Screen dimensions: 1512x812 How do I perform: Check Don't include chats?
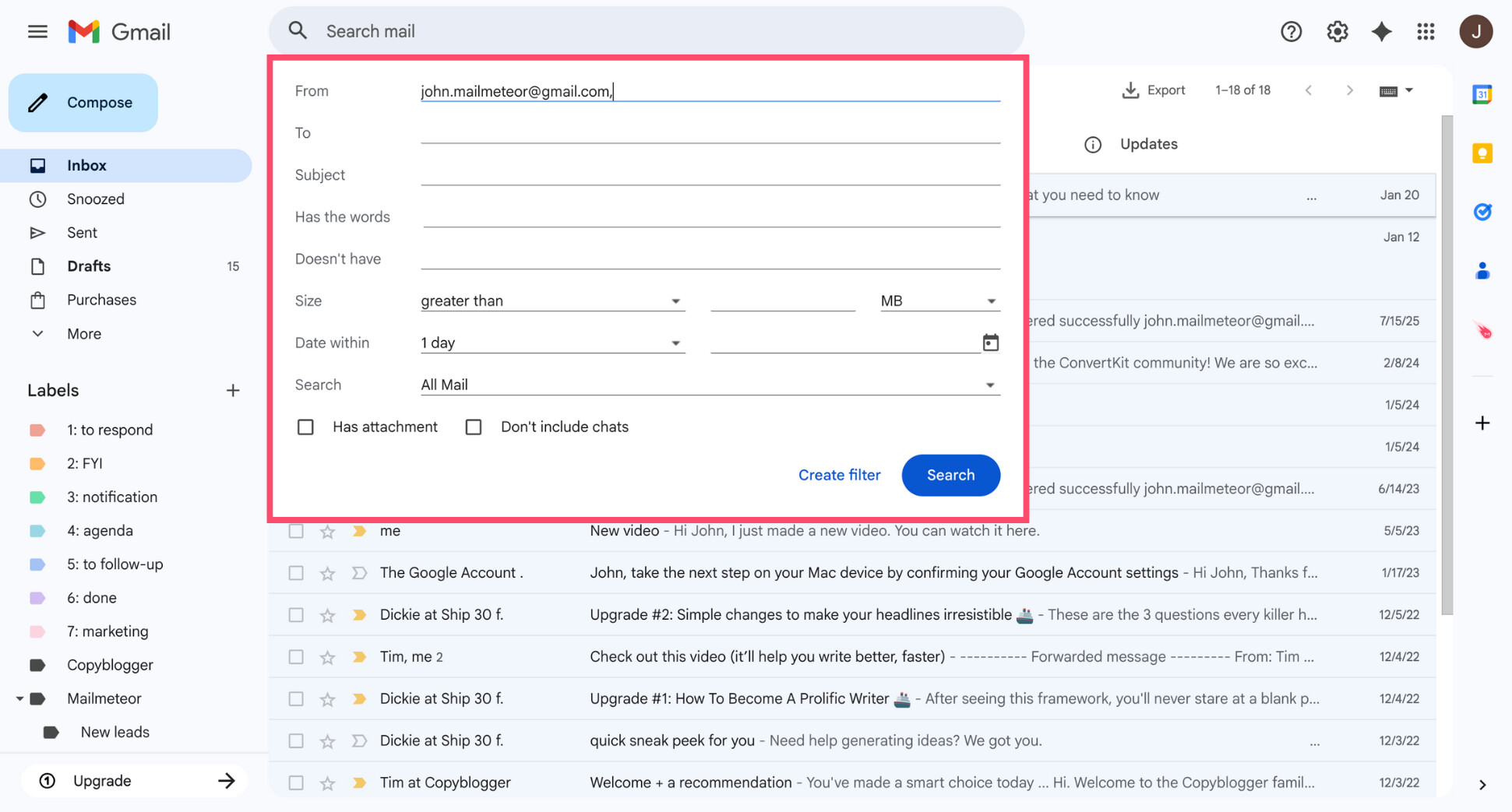point(474,427)
